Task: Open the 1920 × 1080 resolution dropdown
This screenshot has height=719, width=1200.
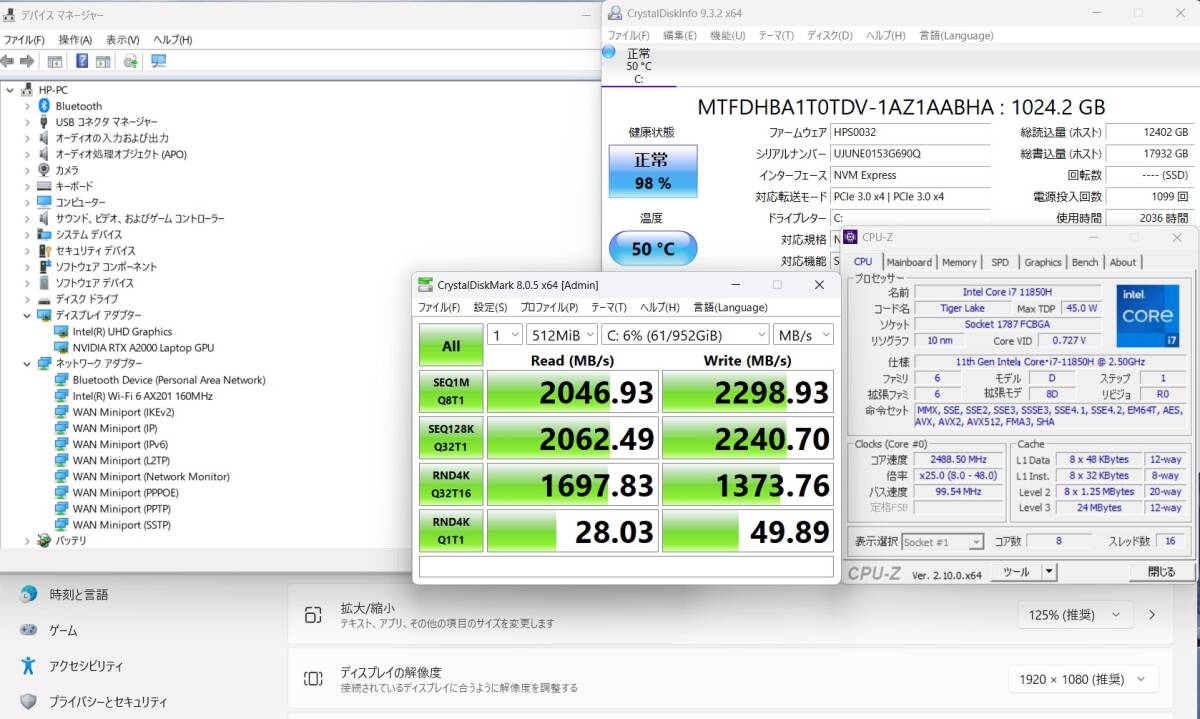Action: coord(1083,678)
